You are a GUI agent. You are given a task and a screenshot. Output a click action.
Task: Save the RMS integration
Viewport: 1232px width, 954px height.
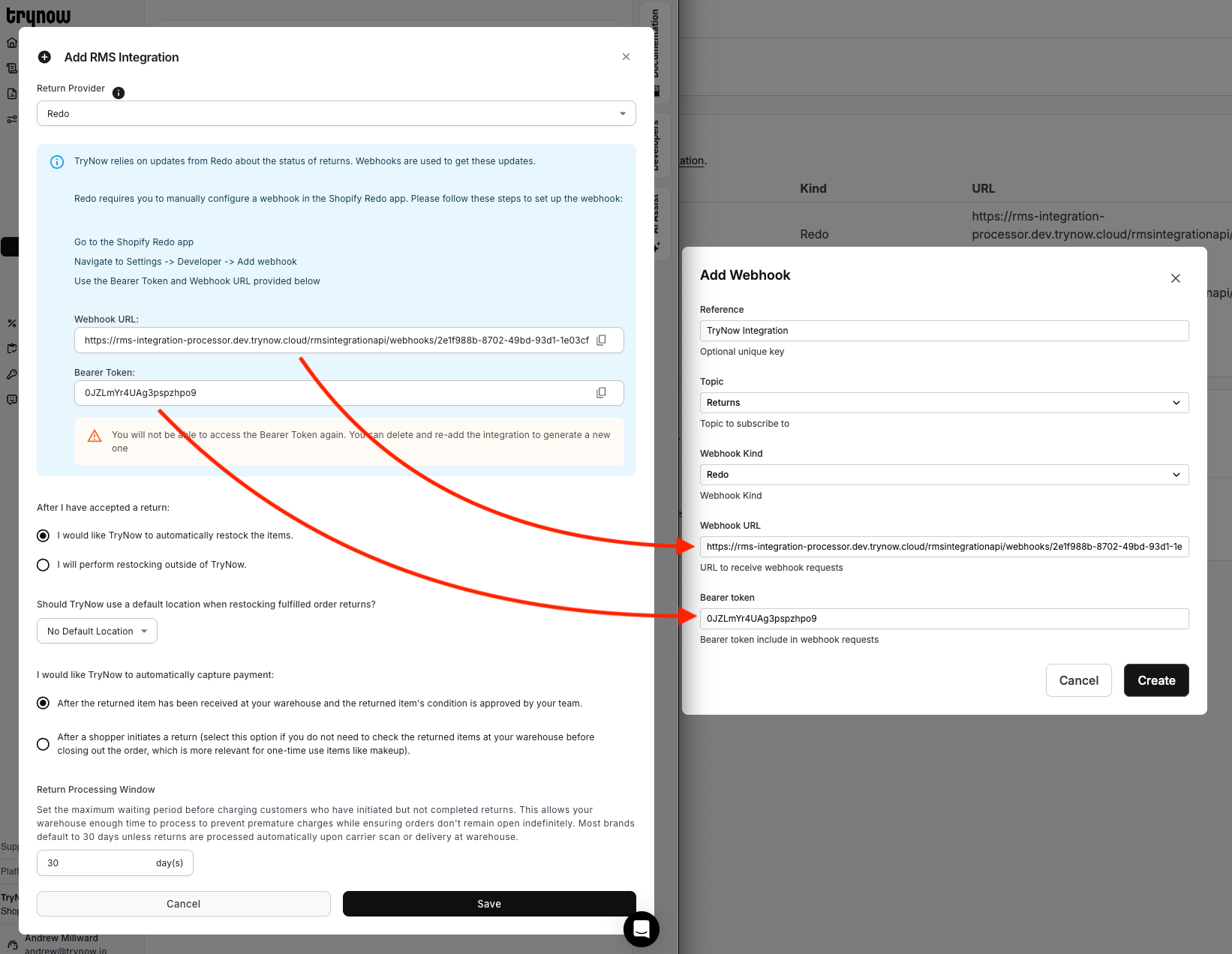pyautogui.click(x=489, y=904)
